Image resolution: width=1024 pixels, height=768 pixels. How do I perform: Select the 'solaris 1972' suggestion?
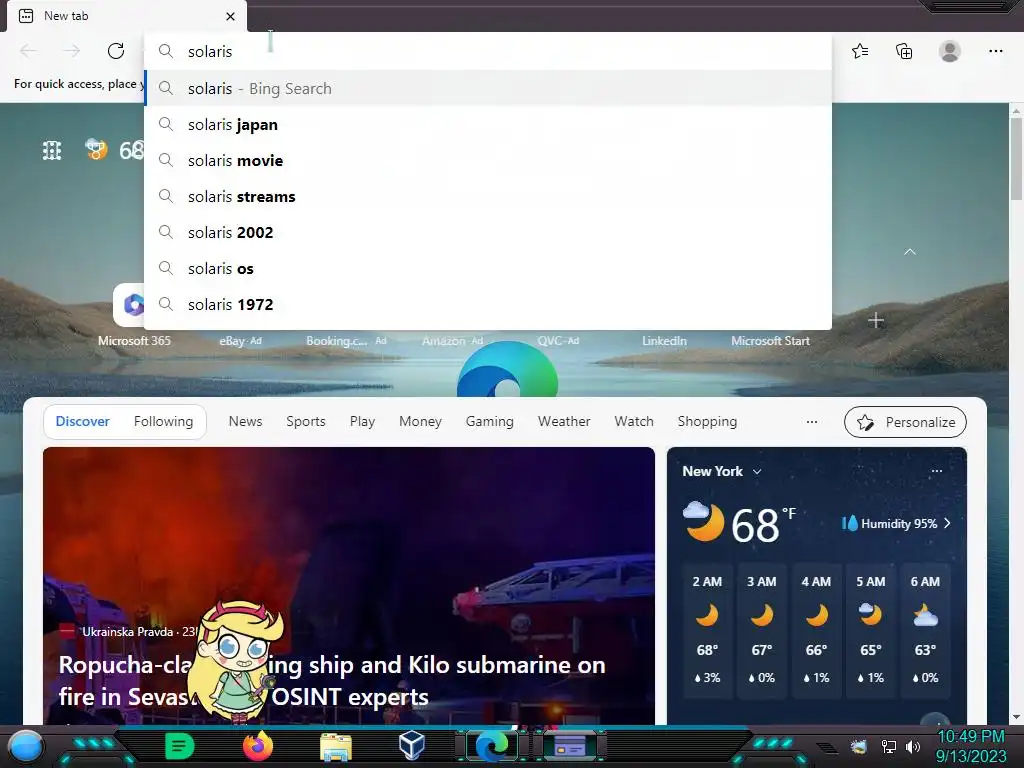tap(488, 304)
